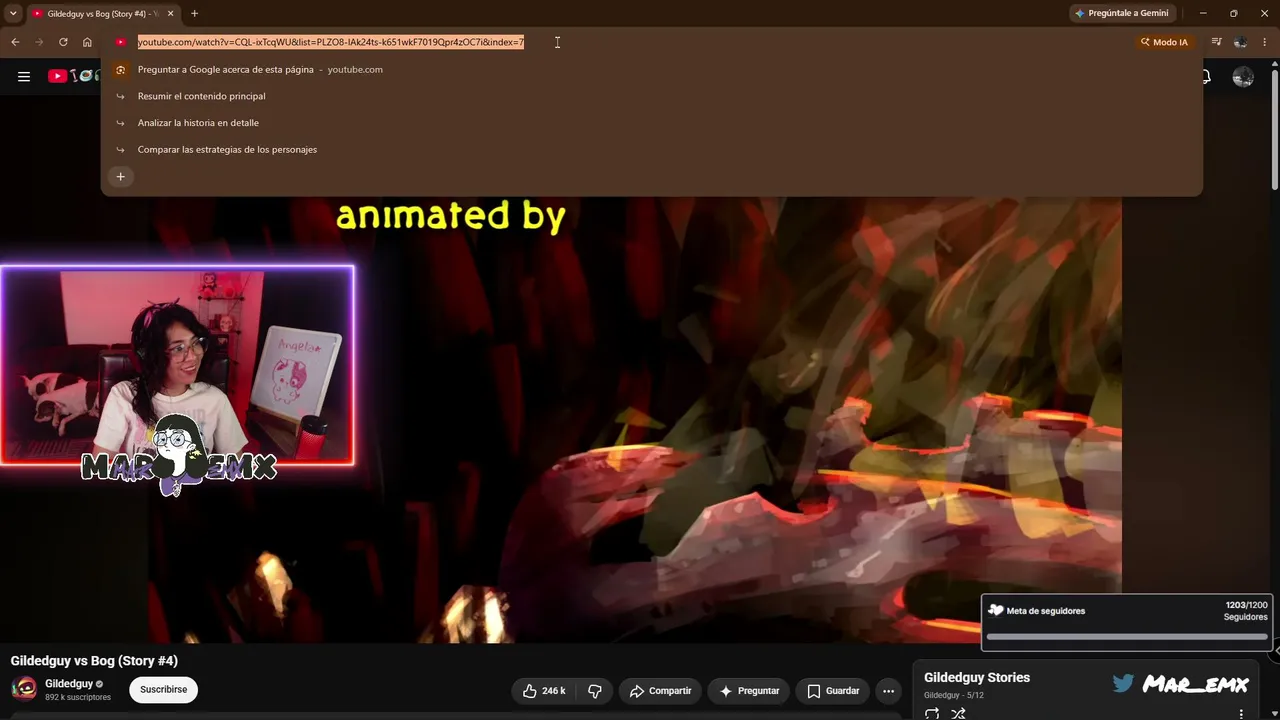
Task: Open the browser home page icon
Action: (87, 42)
